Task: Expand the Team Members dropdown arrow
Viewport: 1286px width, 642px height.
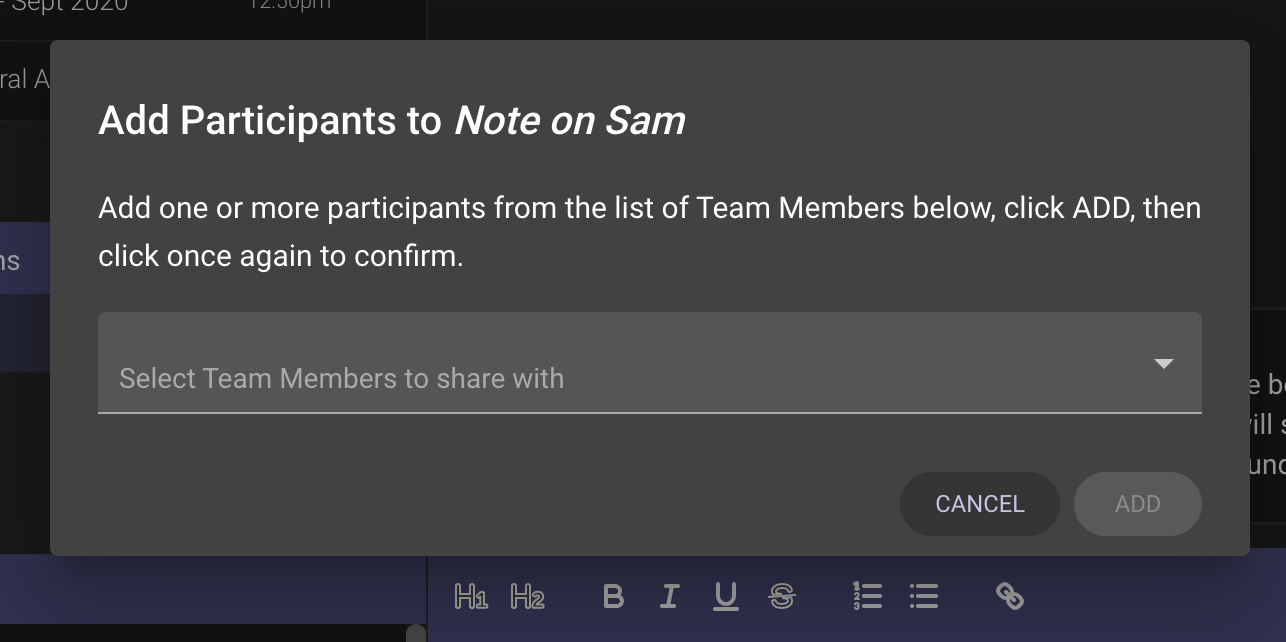Action: [x=1163, y=364]
